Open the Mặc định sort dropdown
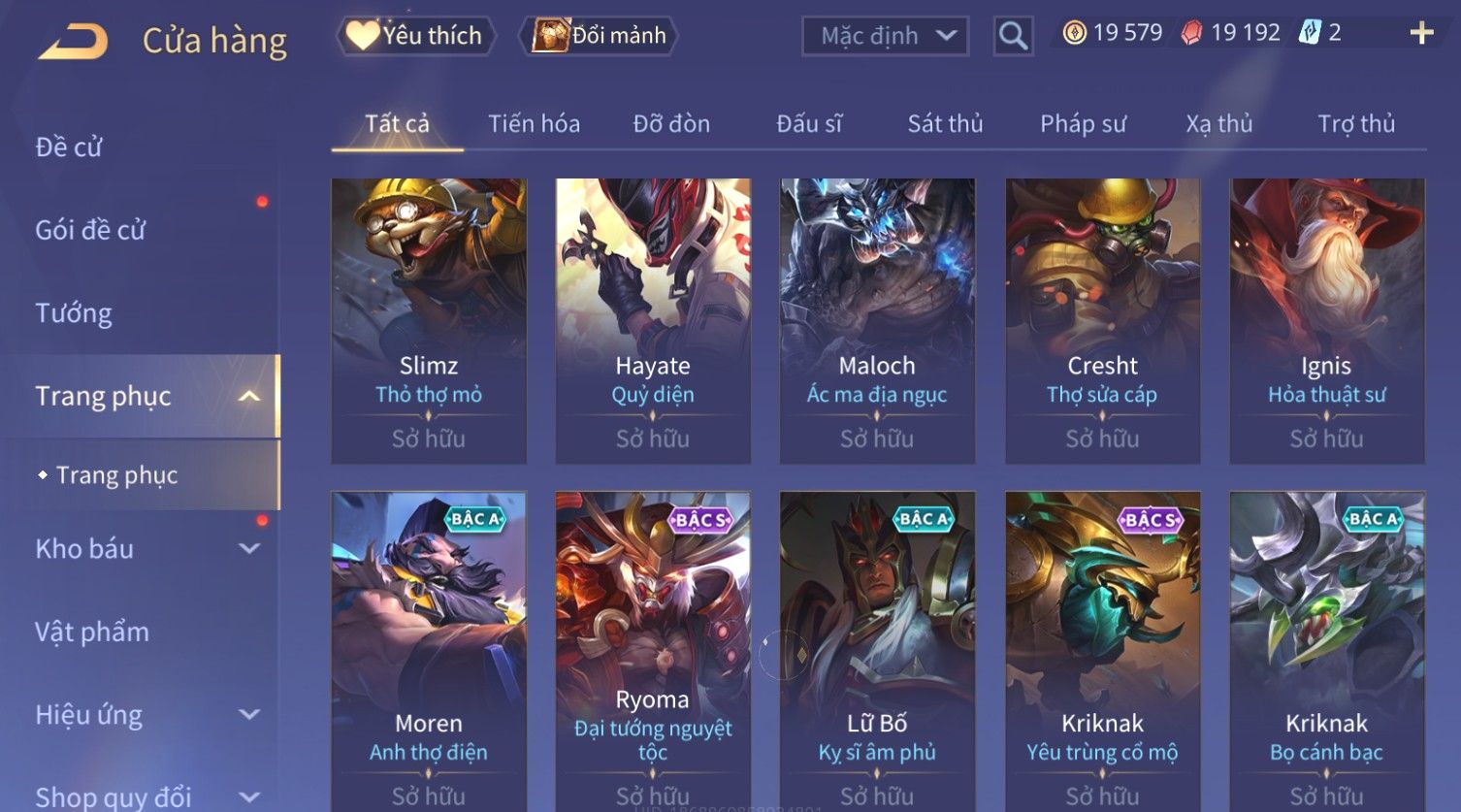 (x=885, y=36)
